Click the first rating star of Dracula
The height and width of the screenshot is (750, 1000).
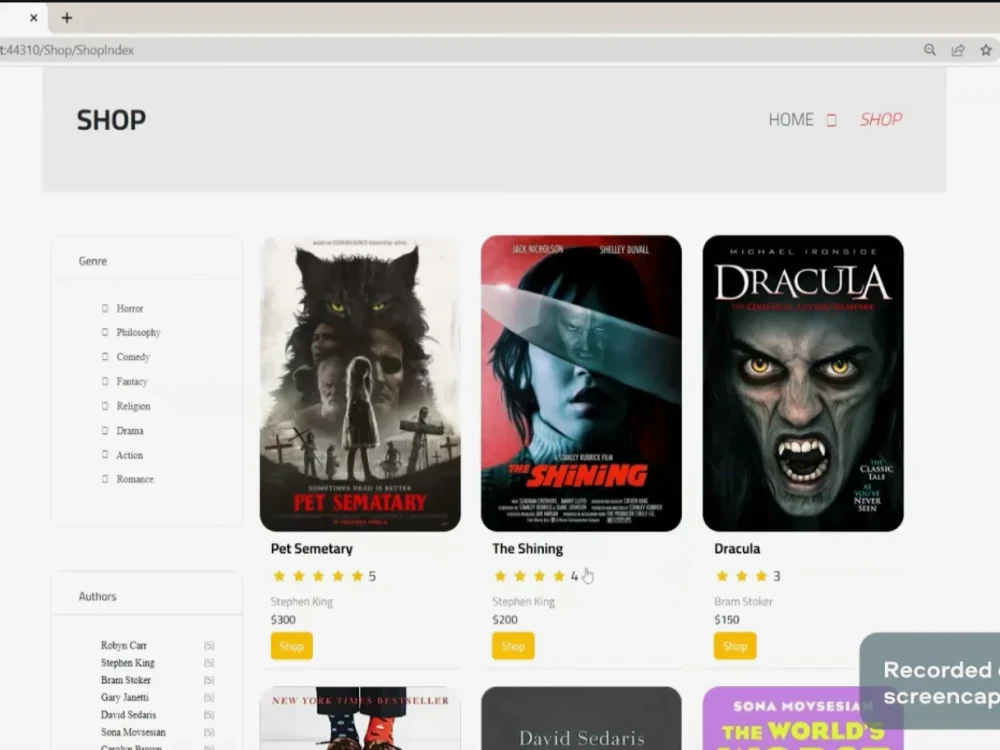(722, 576)
